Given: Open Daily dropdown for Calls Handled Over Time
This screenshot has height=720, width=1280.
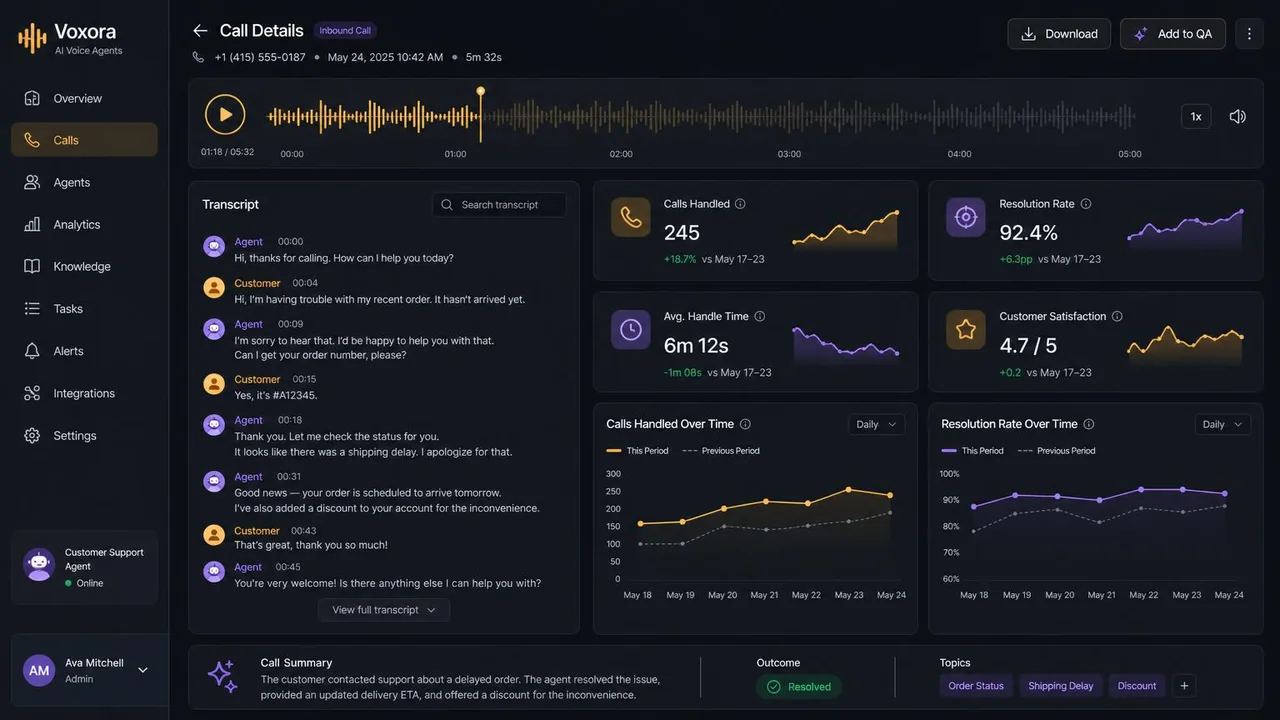Looking at the screenshot, I should click(x=877, y=424).
